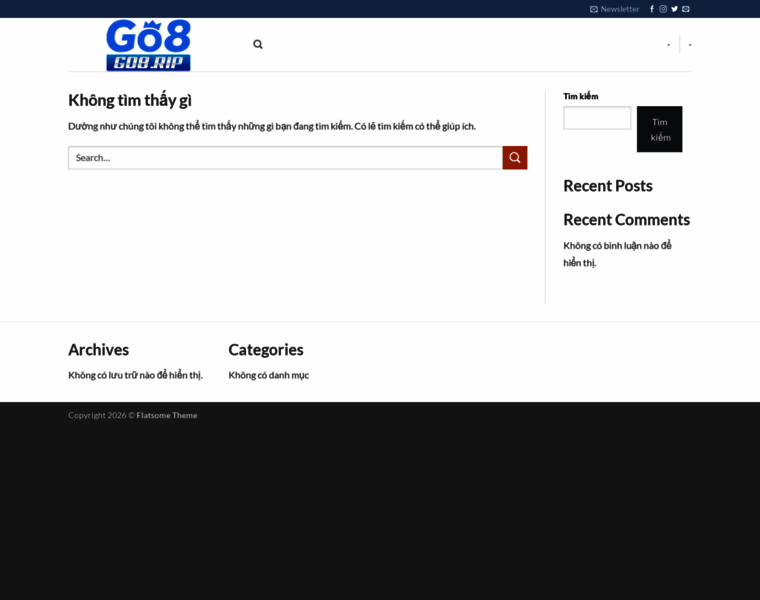Click the Twitter bird icon
The image size is (760, 600).
674,9
